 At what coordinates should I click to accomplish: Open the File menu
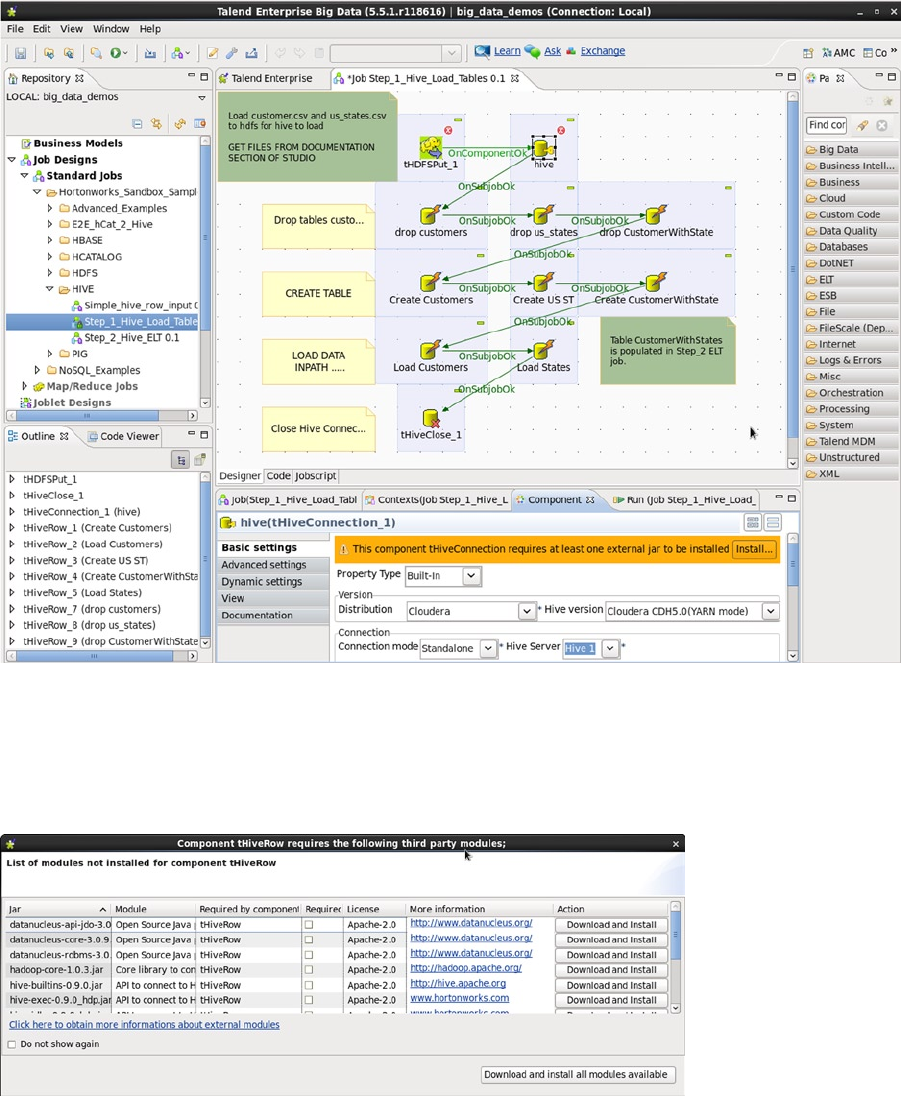coord(15,29)
